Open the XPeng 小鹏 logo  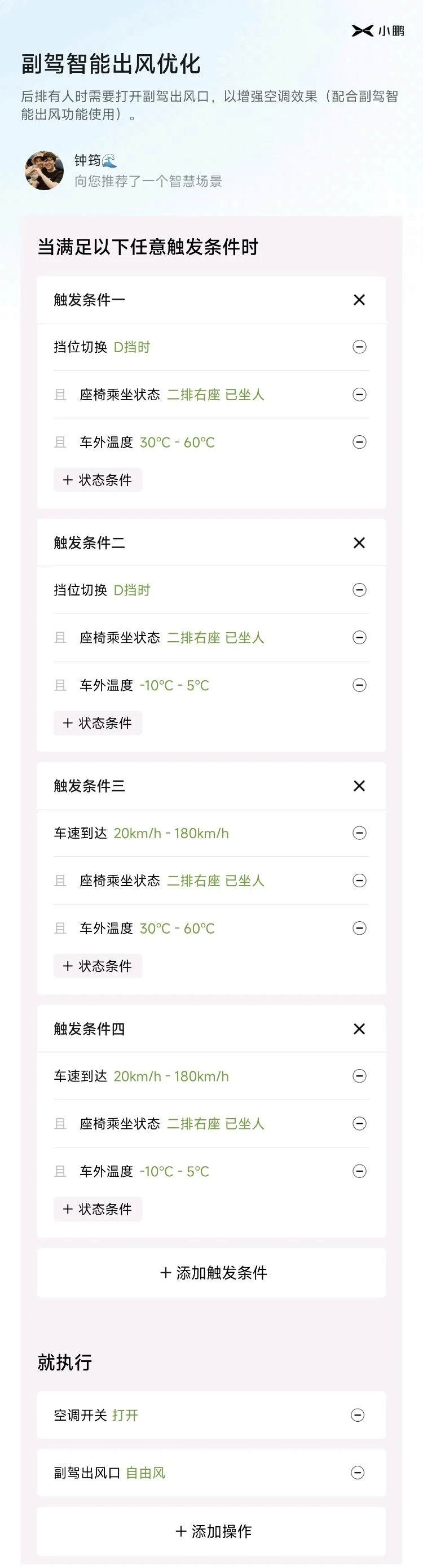[x=378, y=30]
